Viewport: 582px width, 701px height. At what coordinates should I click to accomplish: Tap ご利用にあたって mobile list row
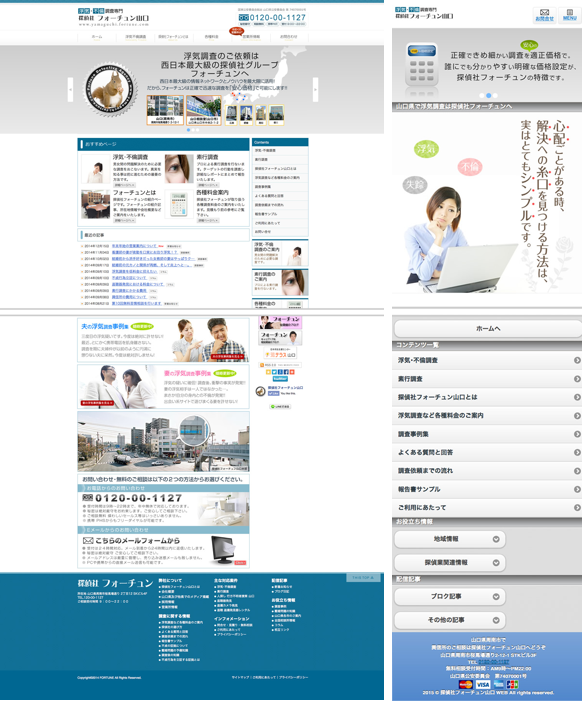pyautogui.click(x=487, y=508)
